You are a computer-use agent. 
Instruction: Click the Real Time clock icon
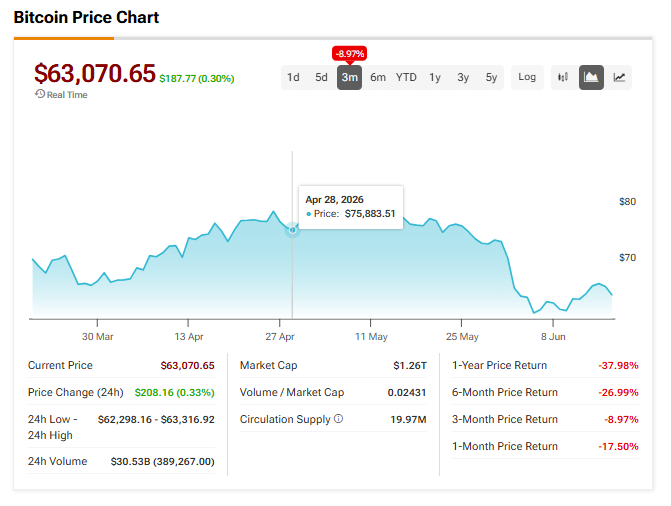[x=40, y=94]
